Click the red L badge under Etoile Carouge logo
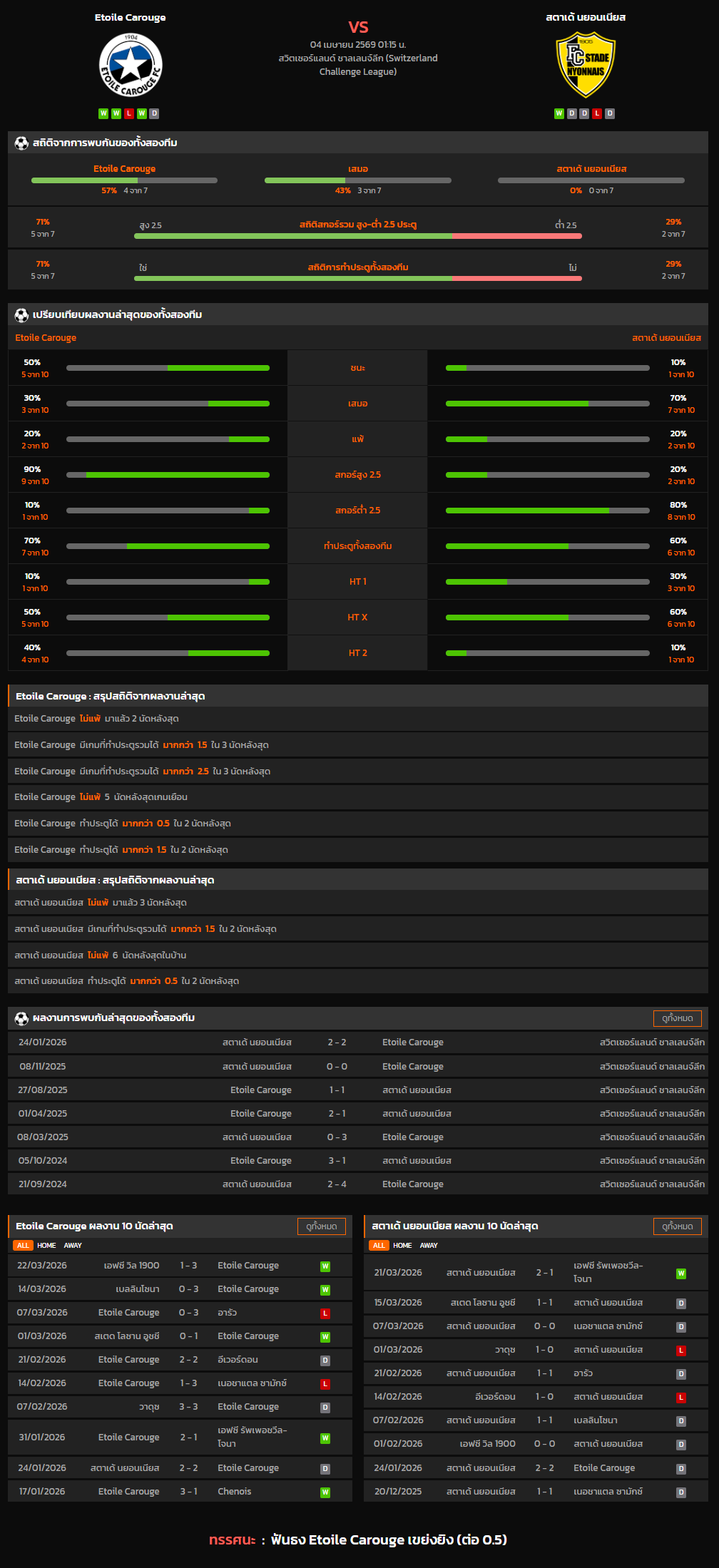This screenshot has height=1568, width=719. pyautogui.click(x=129, y=113)
